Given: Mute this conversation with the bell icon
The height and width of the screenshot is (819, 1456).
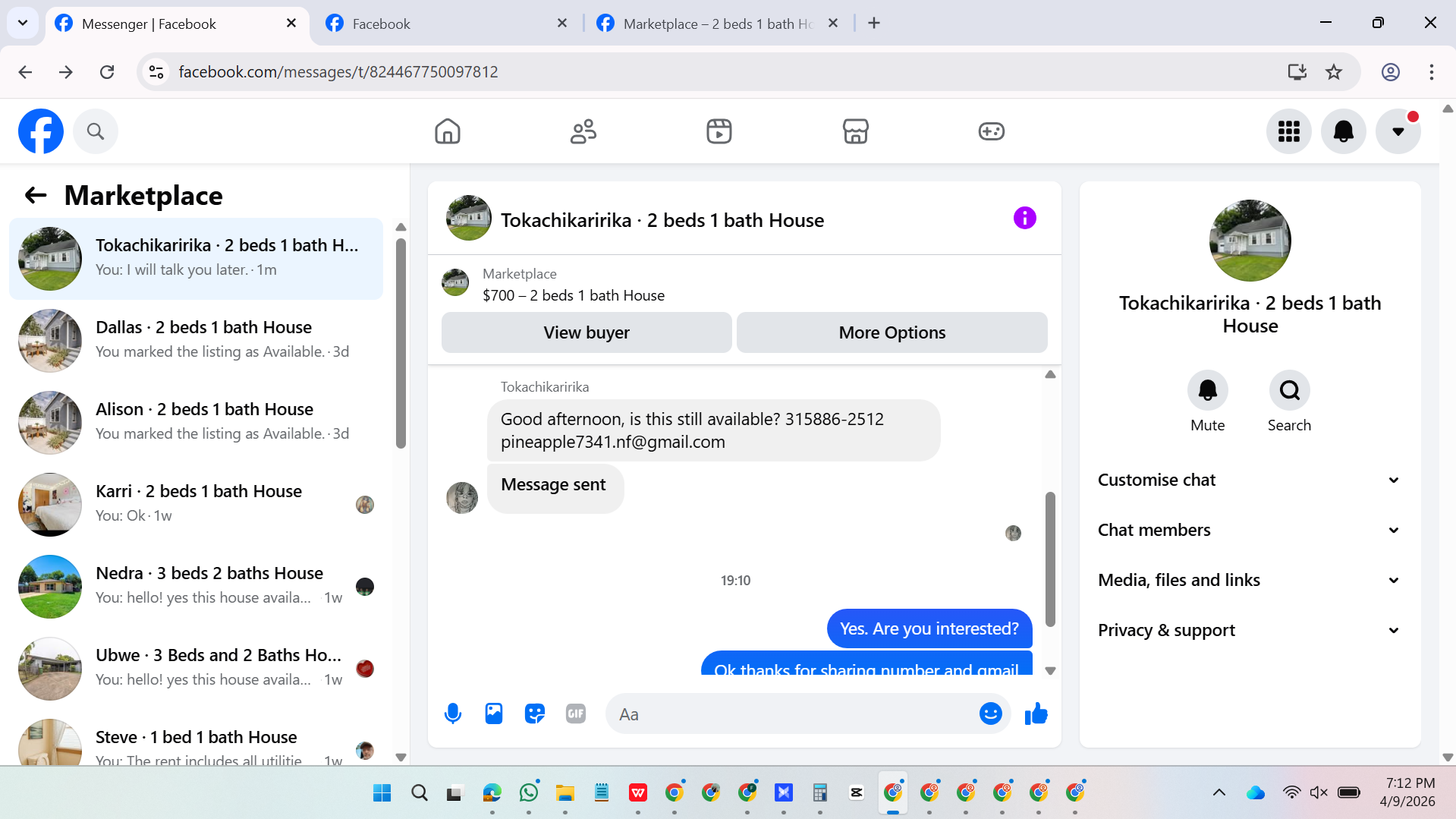Looking at the screenshot, I should 1207,390.
